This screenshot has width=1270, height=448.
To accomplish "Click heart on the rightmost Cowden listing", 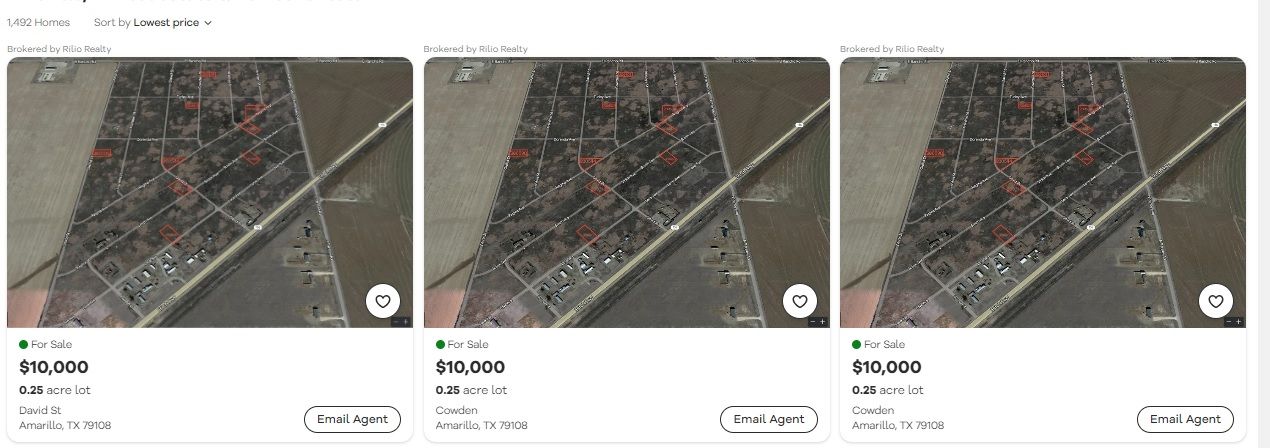I will coord(1216,301).
